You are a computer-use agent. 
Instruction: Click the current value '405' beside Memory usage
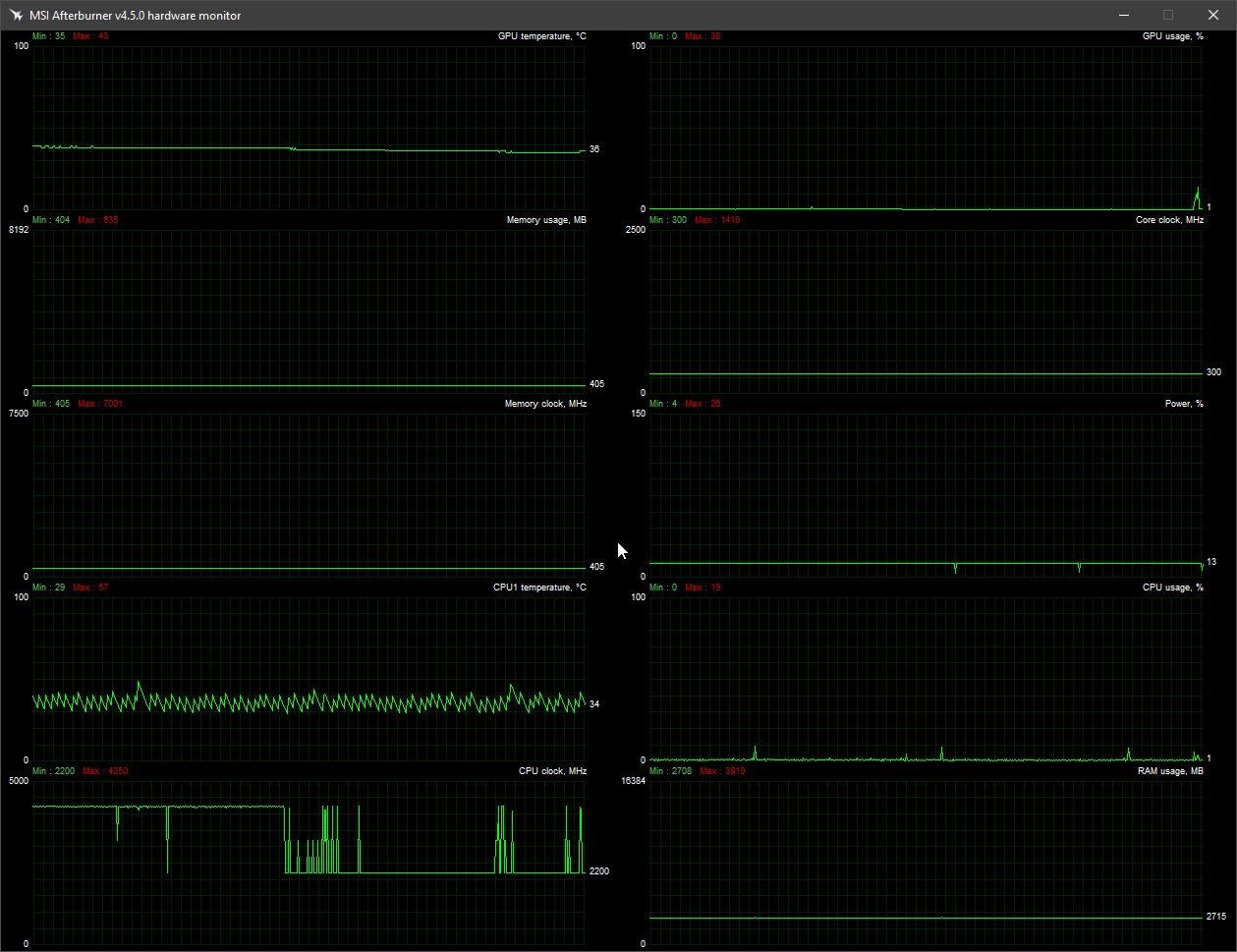(x=596, y=383)
